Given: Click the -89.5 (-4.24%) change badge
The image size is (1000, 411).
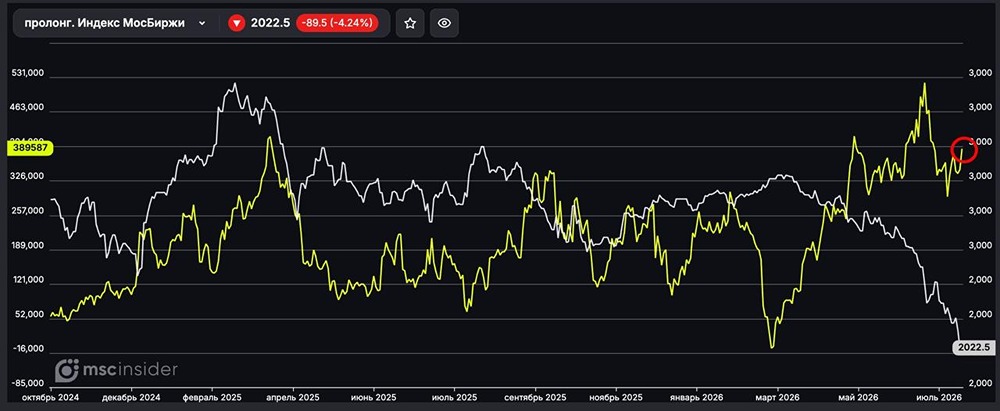Looking at the screenshot, I should click(x=337, y=24).
